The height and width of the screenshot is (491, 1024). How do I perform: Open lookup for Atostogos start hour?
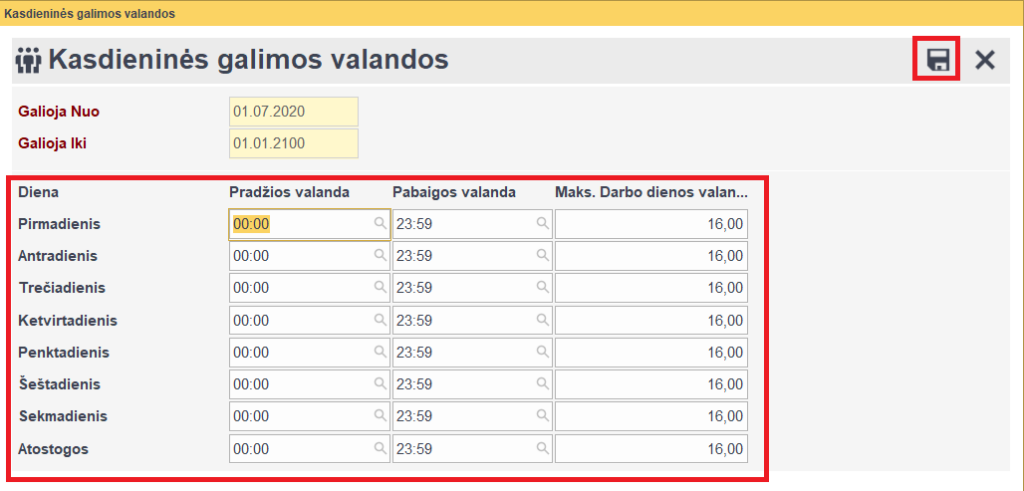pos(380,449)
